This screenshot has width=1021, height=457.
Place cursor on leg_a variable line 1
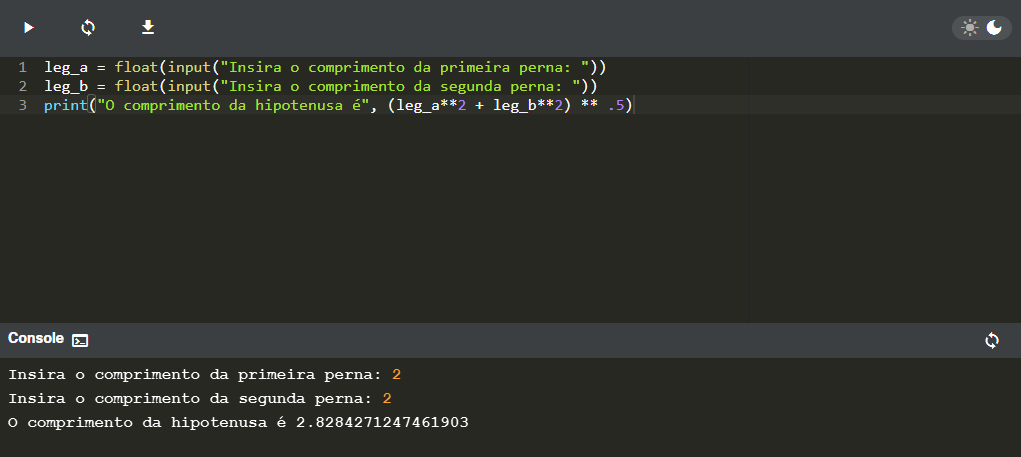pos(66,67)
